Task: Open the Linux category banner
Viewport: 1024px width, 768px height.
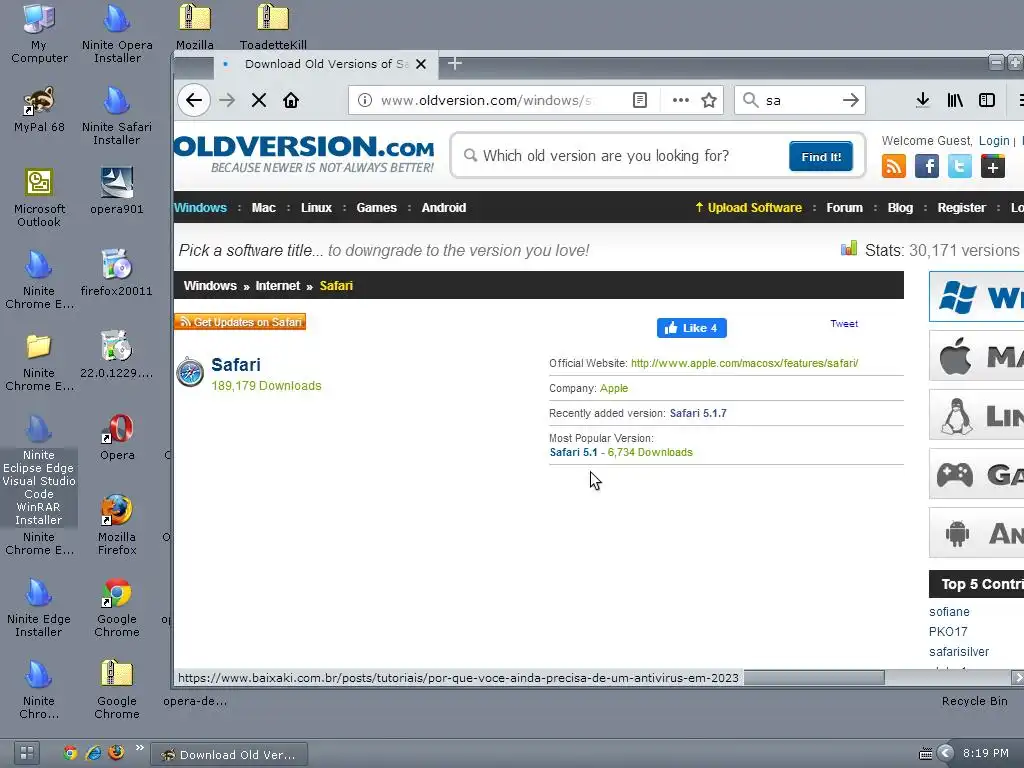Action: [976, 415]
